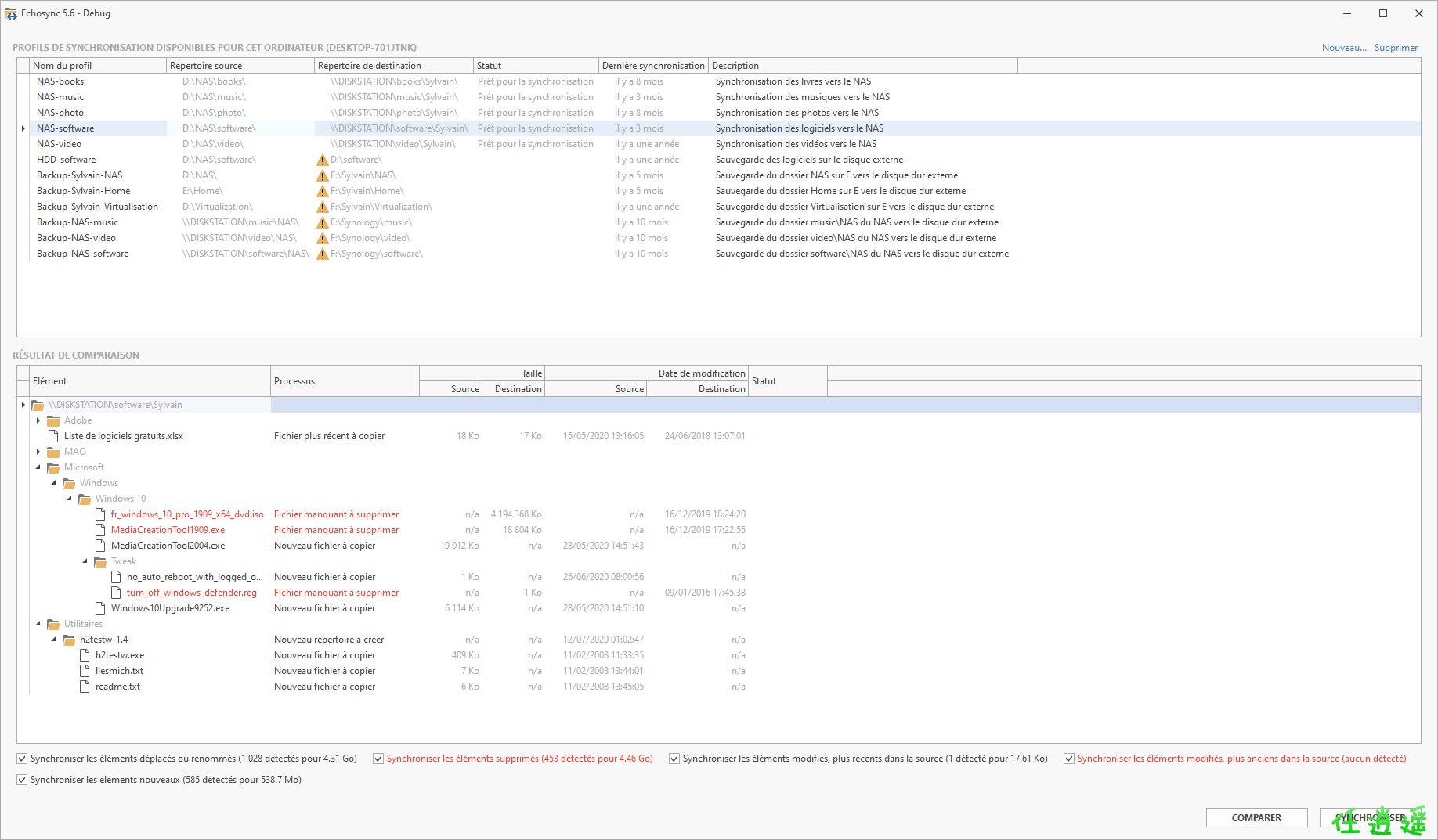1438x840 pixels.
Task: Click the Tweak folder icon
Action: [100, 561]
